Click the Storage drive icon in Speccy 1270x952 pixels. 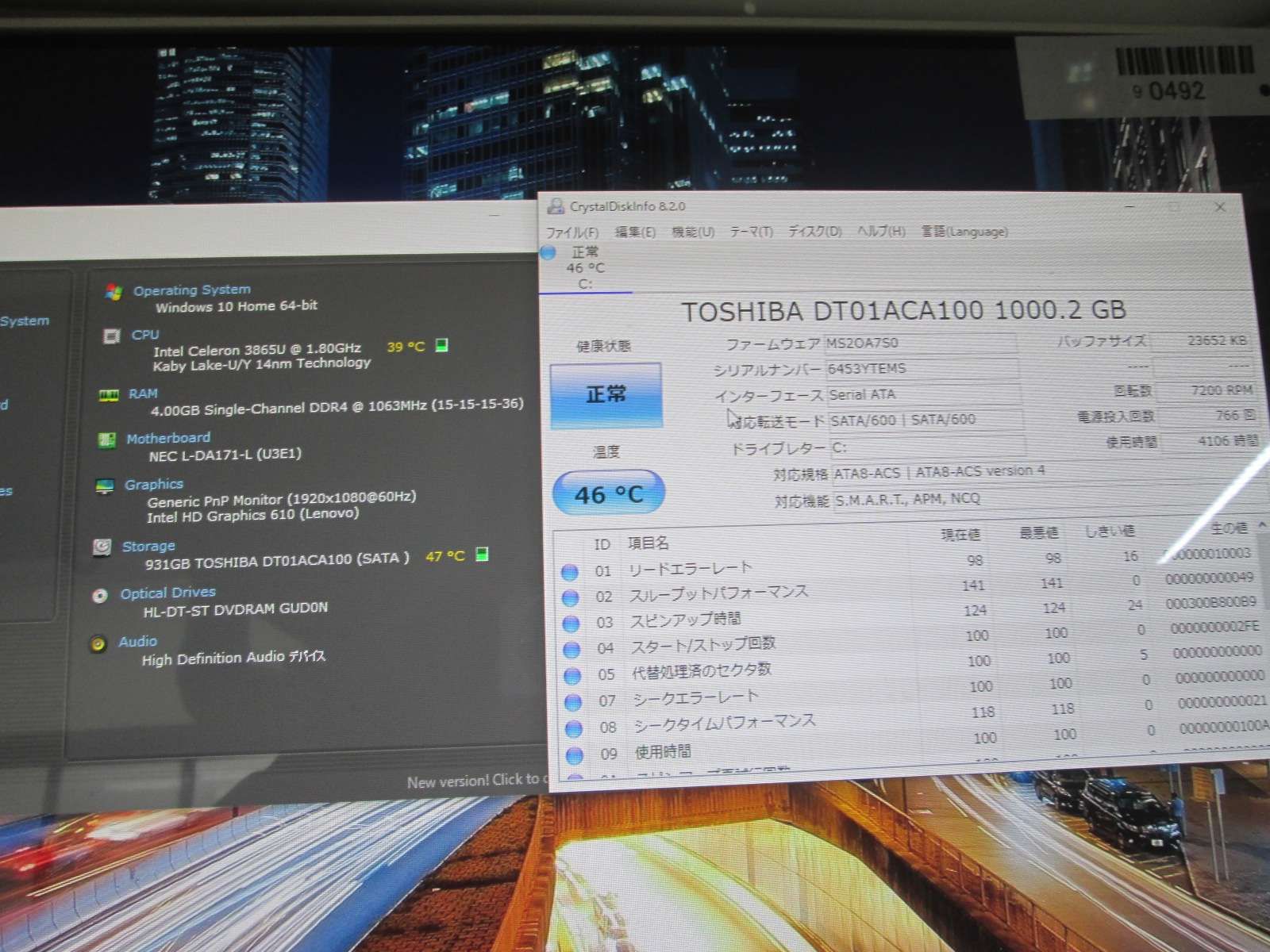(102, 547)
